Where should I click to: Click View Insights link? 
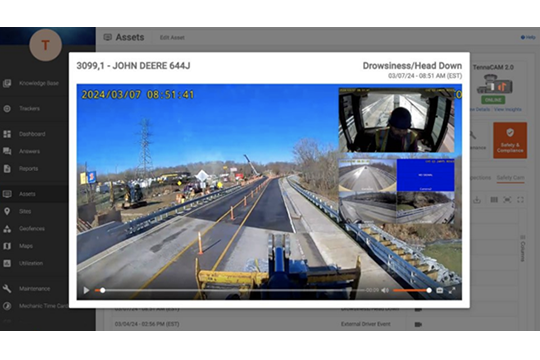pos(508,109)
